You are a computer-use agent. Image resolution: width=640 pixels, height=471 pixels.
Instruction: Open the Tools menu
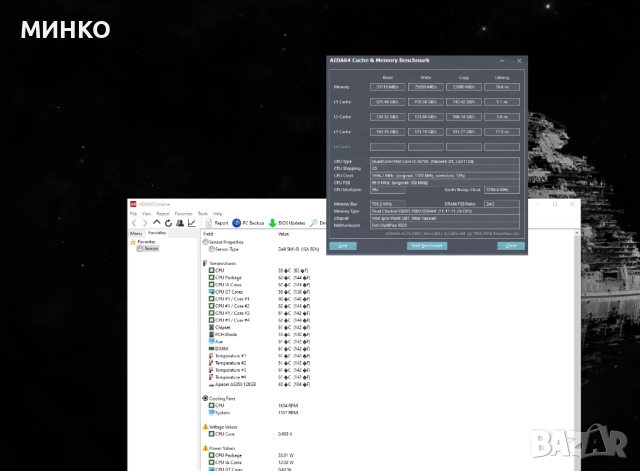click(203, 213)
